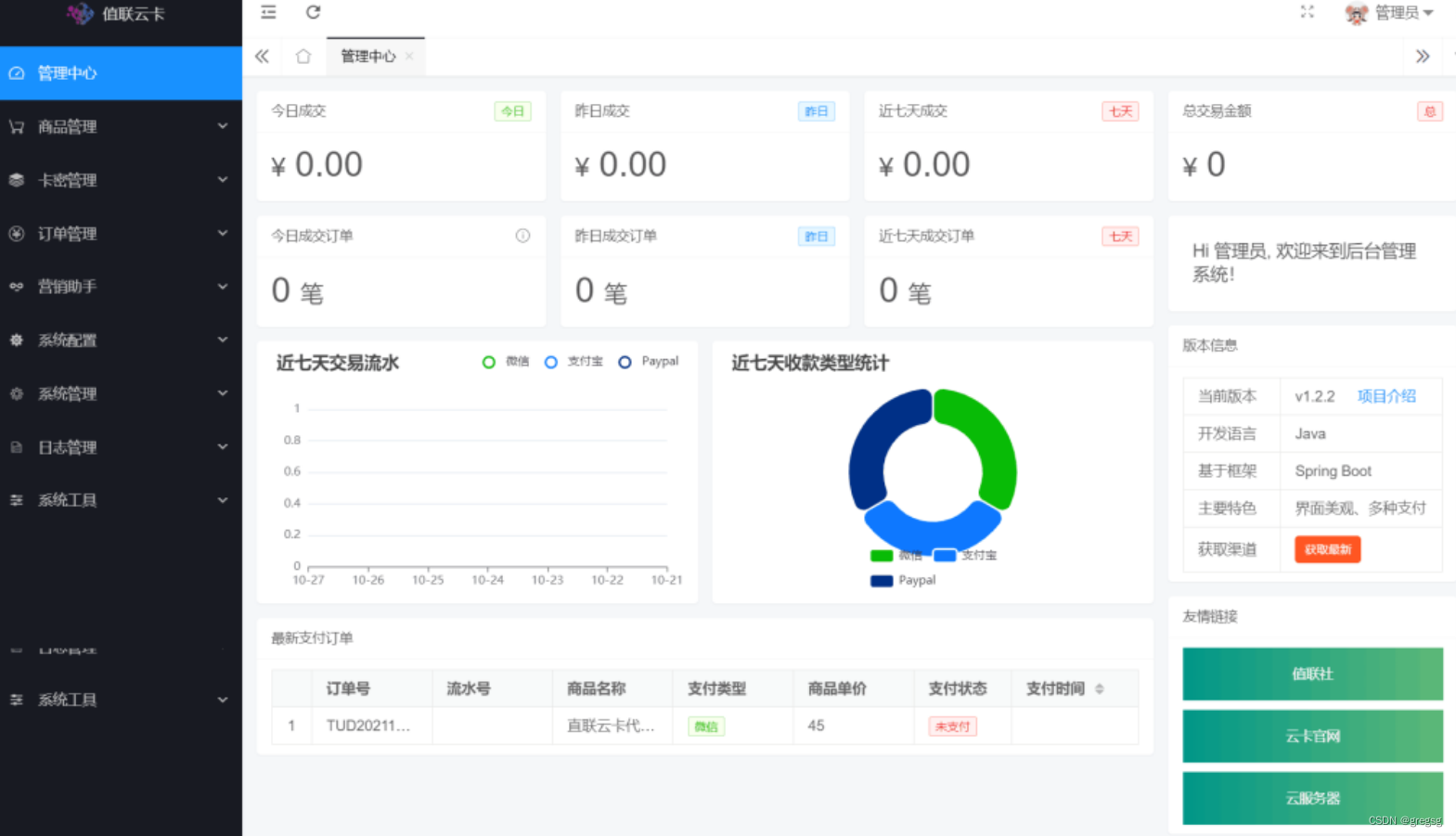Expand the 营销助手 menu arrow
The width and height of the screenshot is (1456, 836).
[223, 286]
